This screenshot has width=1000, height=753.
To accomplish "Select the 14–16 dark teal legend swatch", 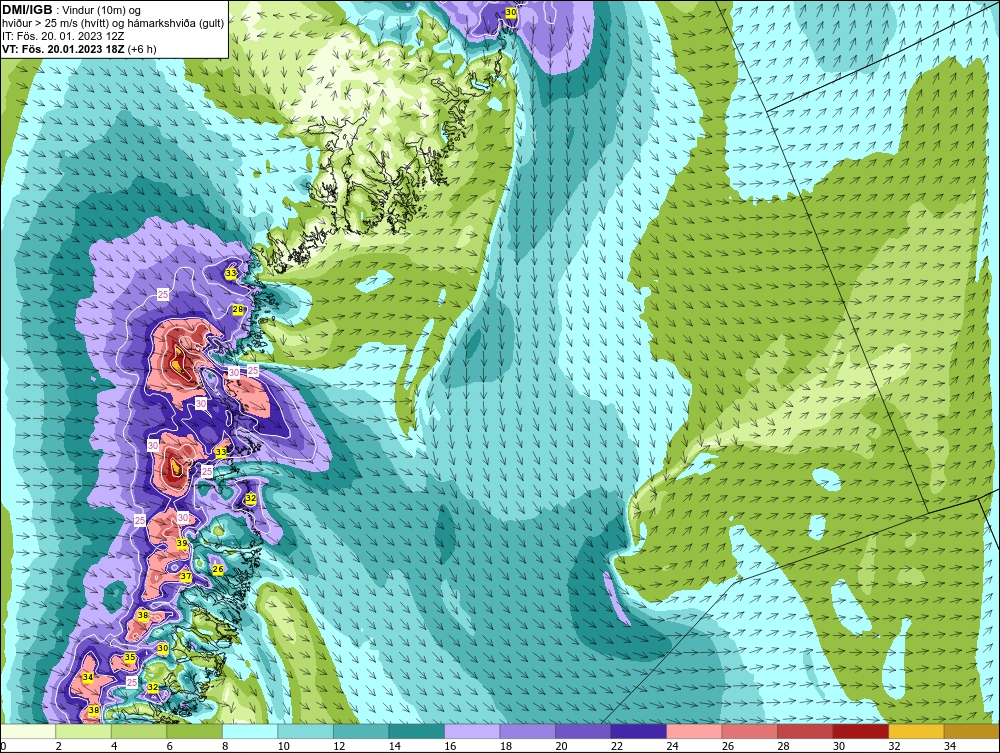I will pyautogui.click(x=416, y=731).
